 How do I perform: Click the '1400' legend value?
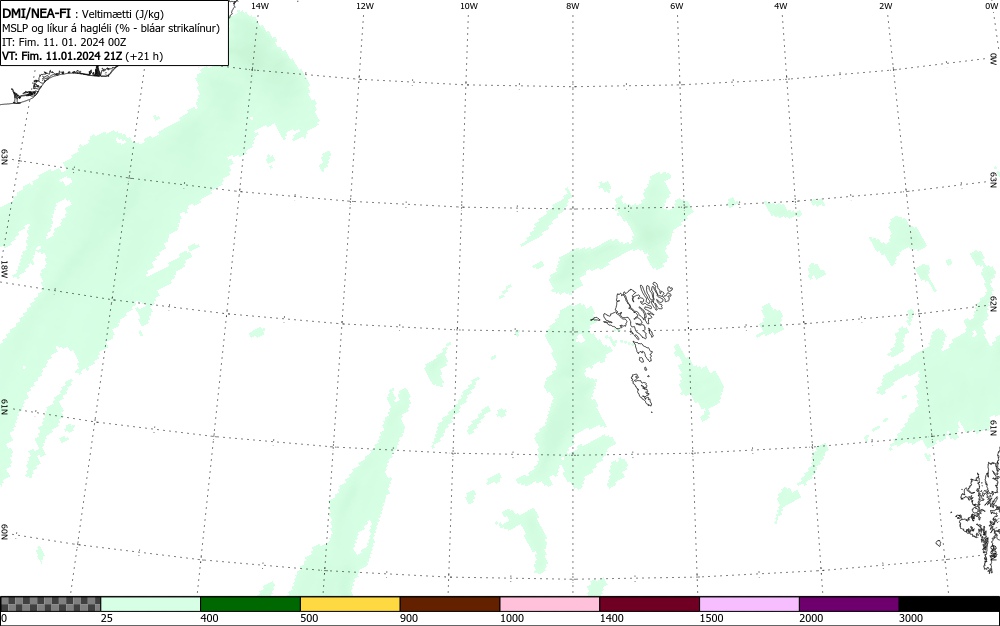point(612,618)
